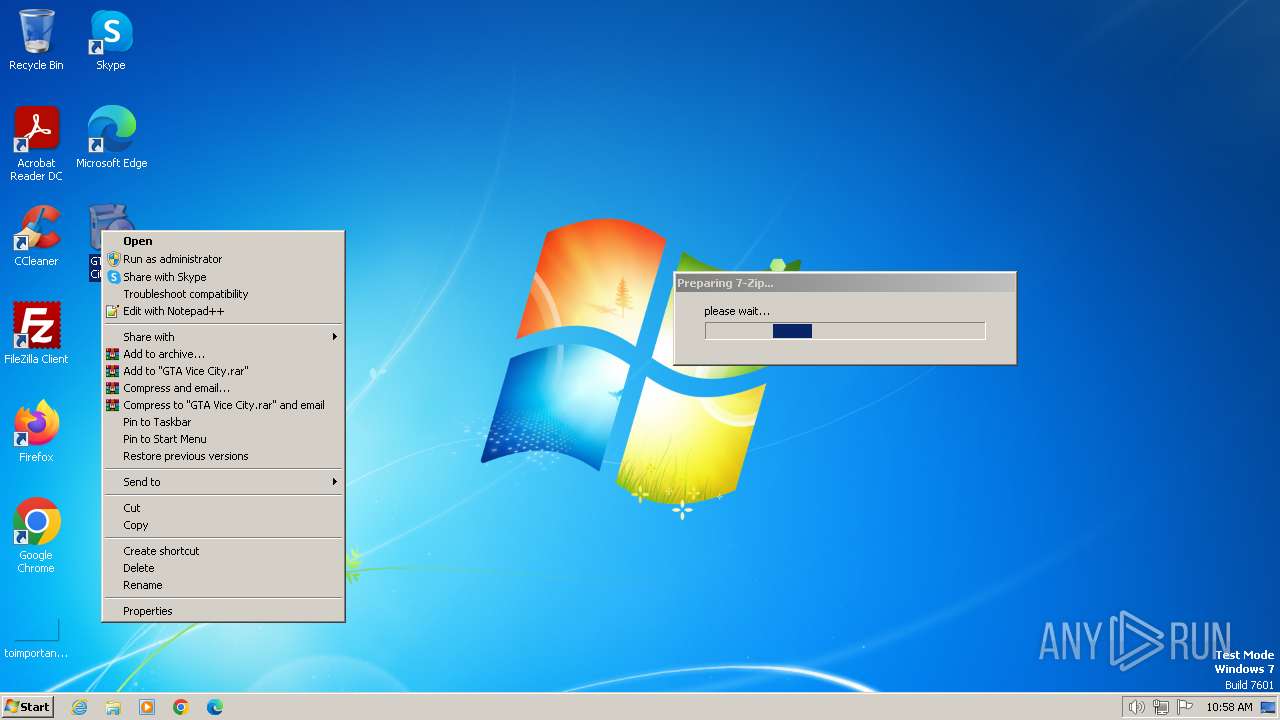1280x720 pixels.
Task: Select the CCleaner desktop shortcut
Action: 36,235
